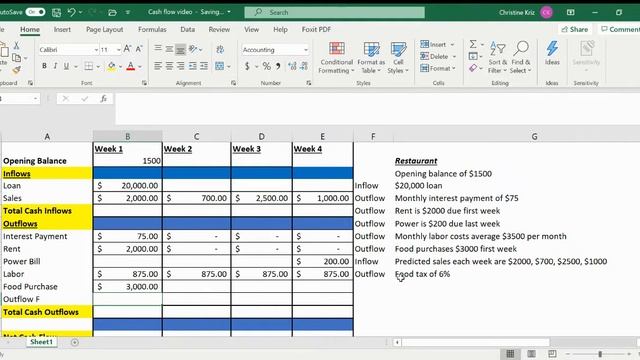The image size is (640, 360).
Task: Increase font size with large A icon
Action: coord(127,49)
